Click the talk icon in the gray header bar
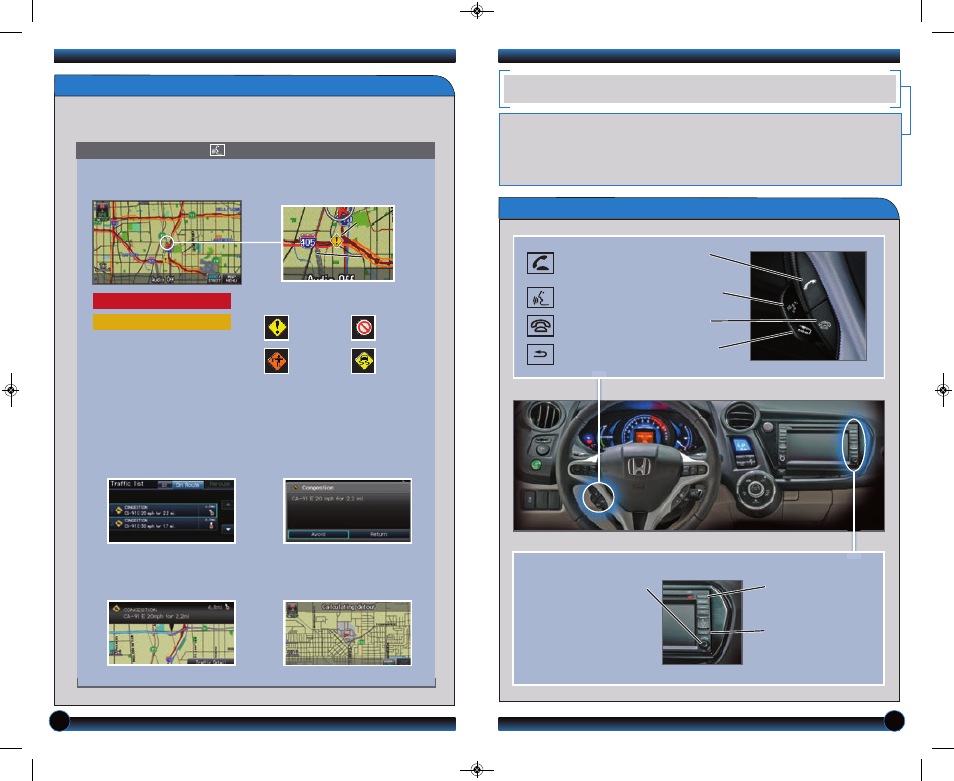954x781 pixels. pyautogui.click(x=217, y=150)
